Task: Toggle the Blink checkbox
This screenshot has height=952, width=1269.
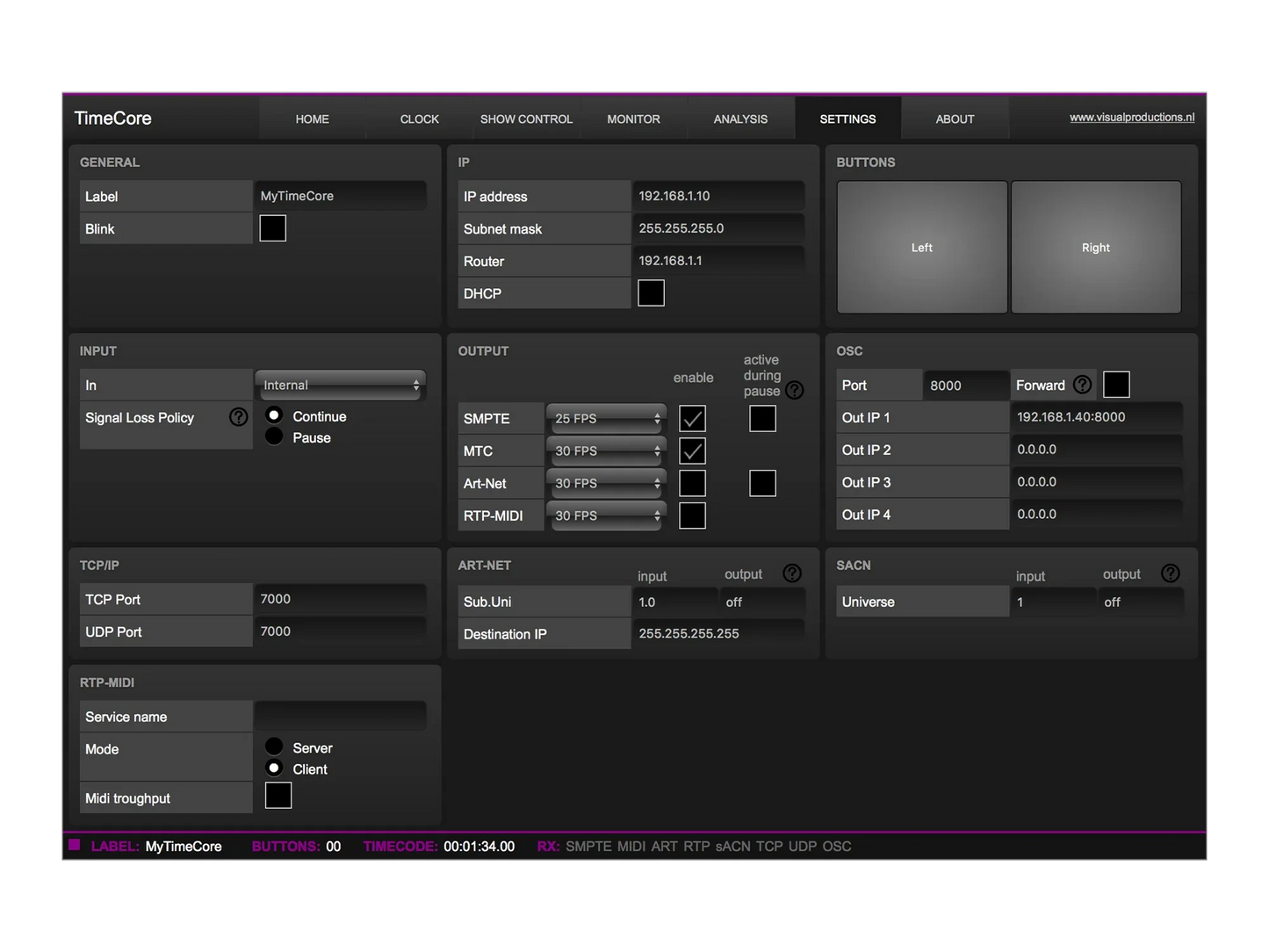Action: (x=273, y=228)
